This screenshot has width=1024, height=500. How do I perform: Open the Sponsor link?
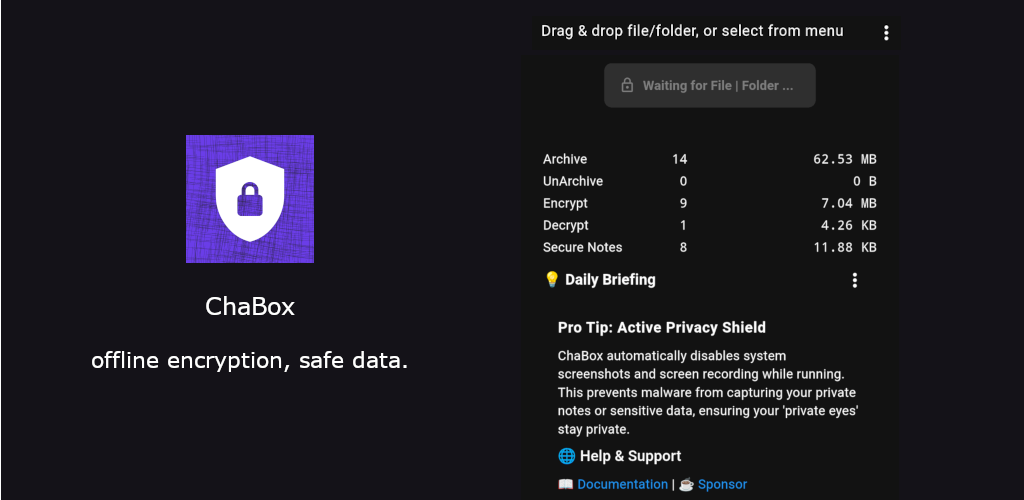click(722, 484)
